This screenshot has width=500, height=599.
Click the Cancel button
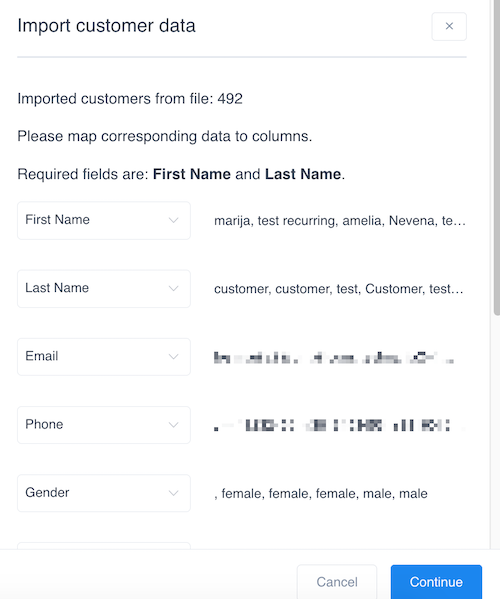click(337, 582)
